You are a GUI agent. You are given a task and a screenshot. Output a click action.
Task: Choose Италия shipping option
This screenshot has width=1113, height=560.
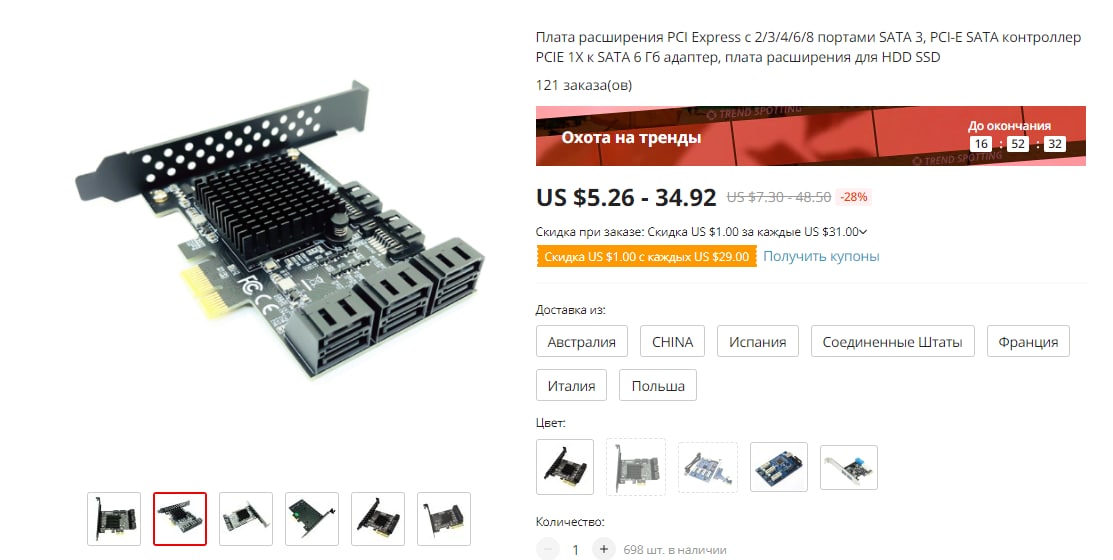571,385
